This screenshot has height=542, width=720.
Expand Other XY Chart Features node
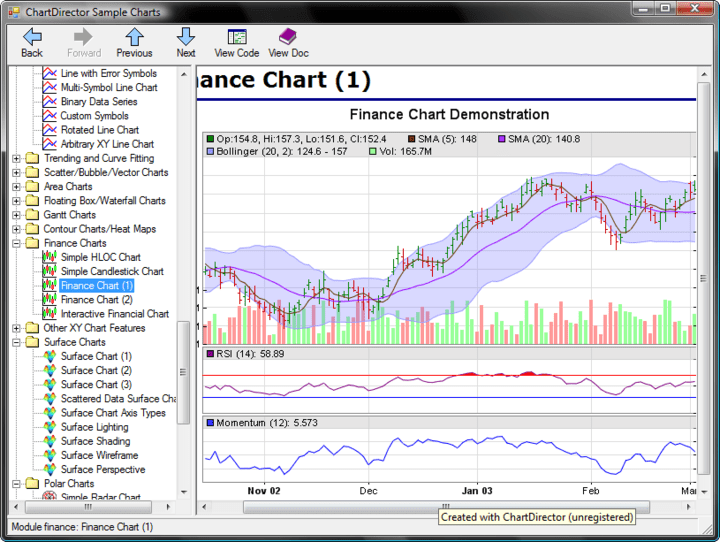(17, 328)
